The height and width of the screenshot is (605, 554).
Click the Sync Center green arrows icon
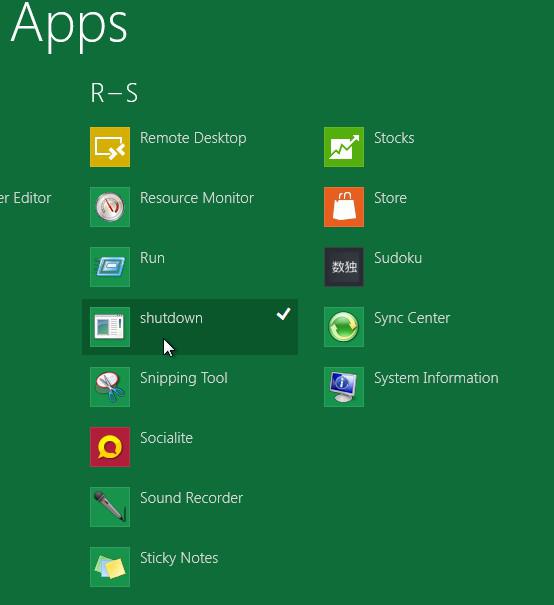[344, 327]
